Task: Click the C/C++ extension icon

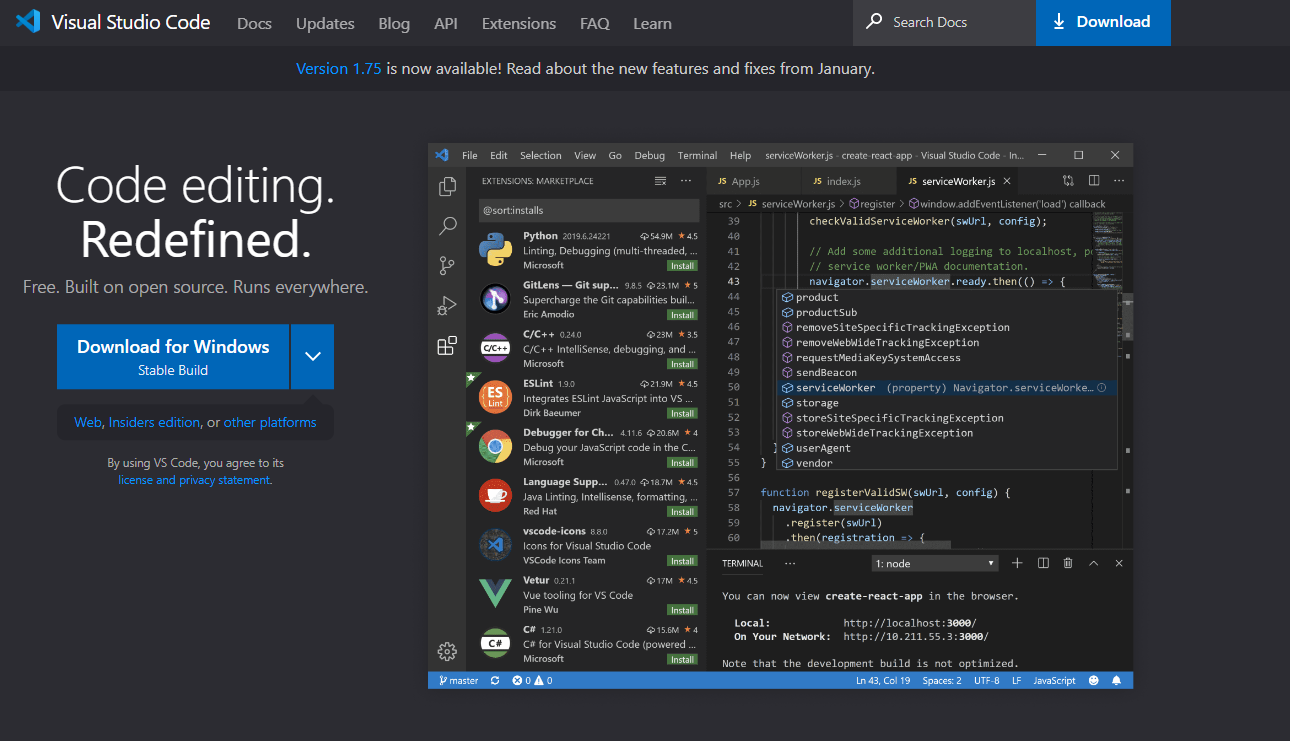Action: coord(495,348)
